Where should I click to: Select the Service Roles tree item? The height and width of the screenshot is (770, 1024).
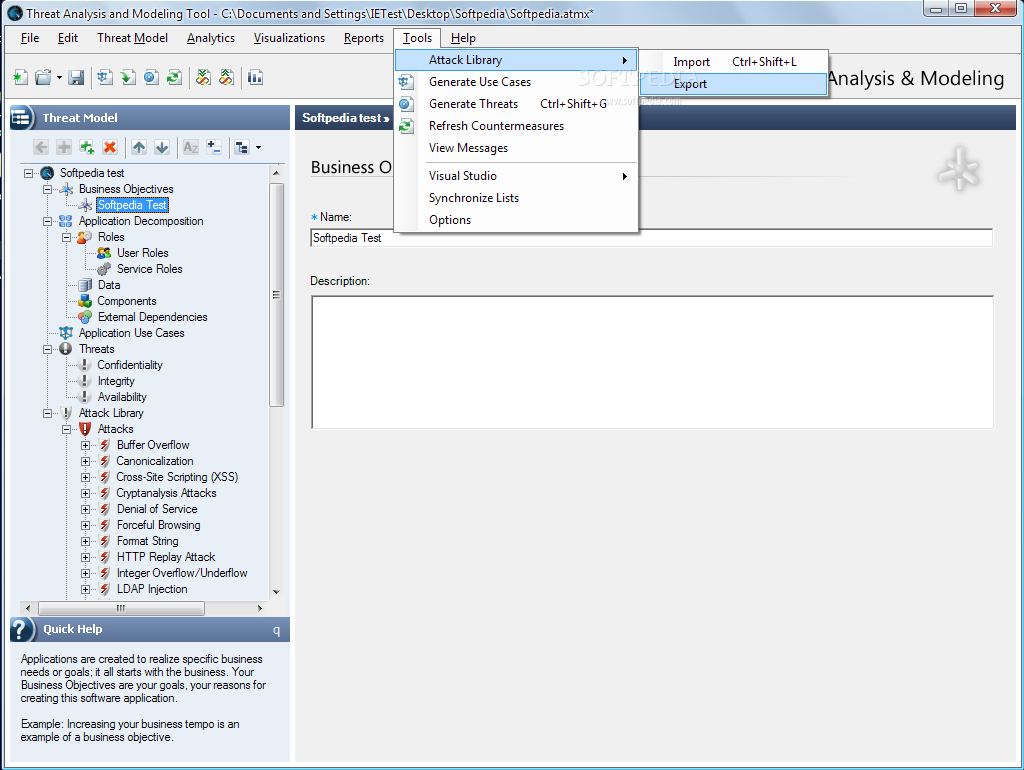click(x=150, y=269)
